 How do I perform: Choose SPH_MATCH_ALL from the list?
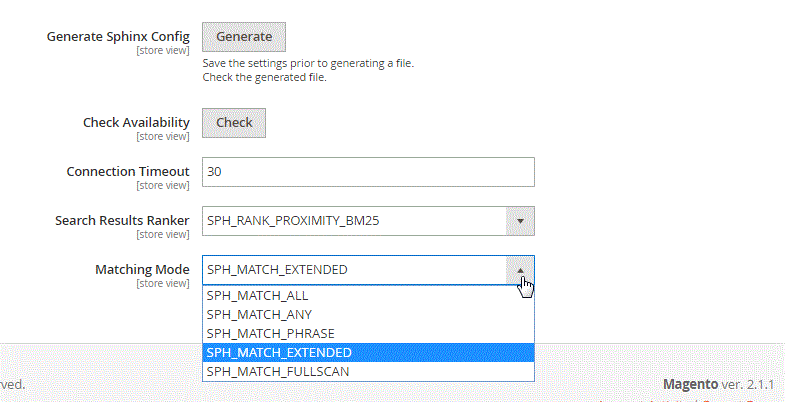coord(258,296)
